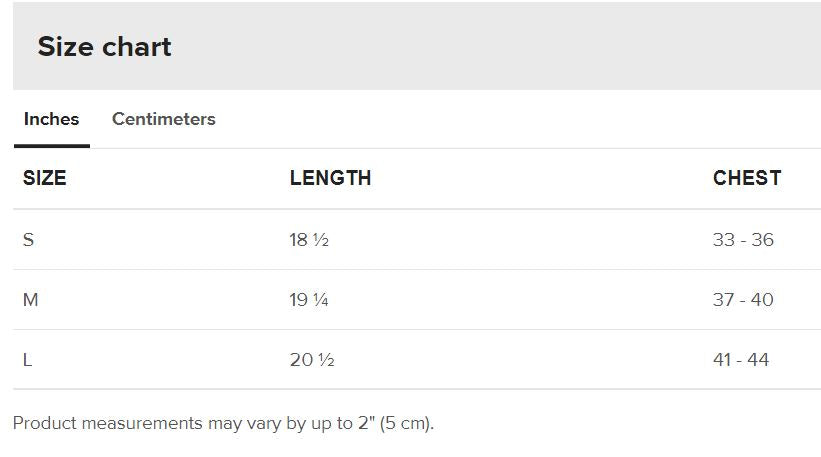Click the product measurements disclaimer text
This screenshot has width=821, height=457.
tap(224, 423)
